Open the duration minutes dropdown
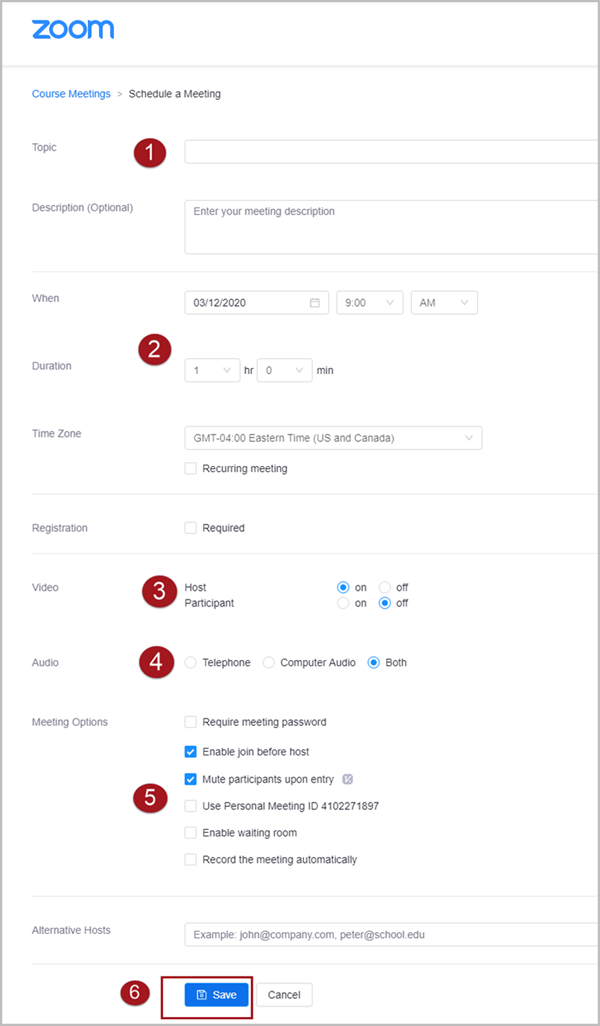 pyautogui.click(x=285, y=370)
